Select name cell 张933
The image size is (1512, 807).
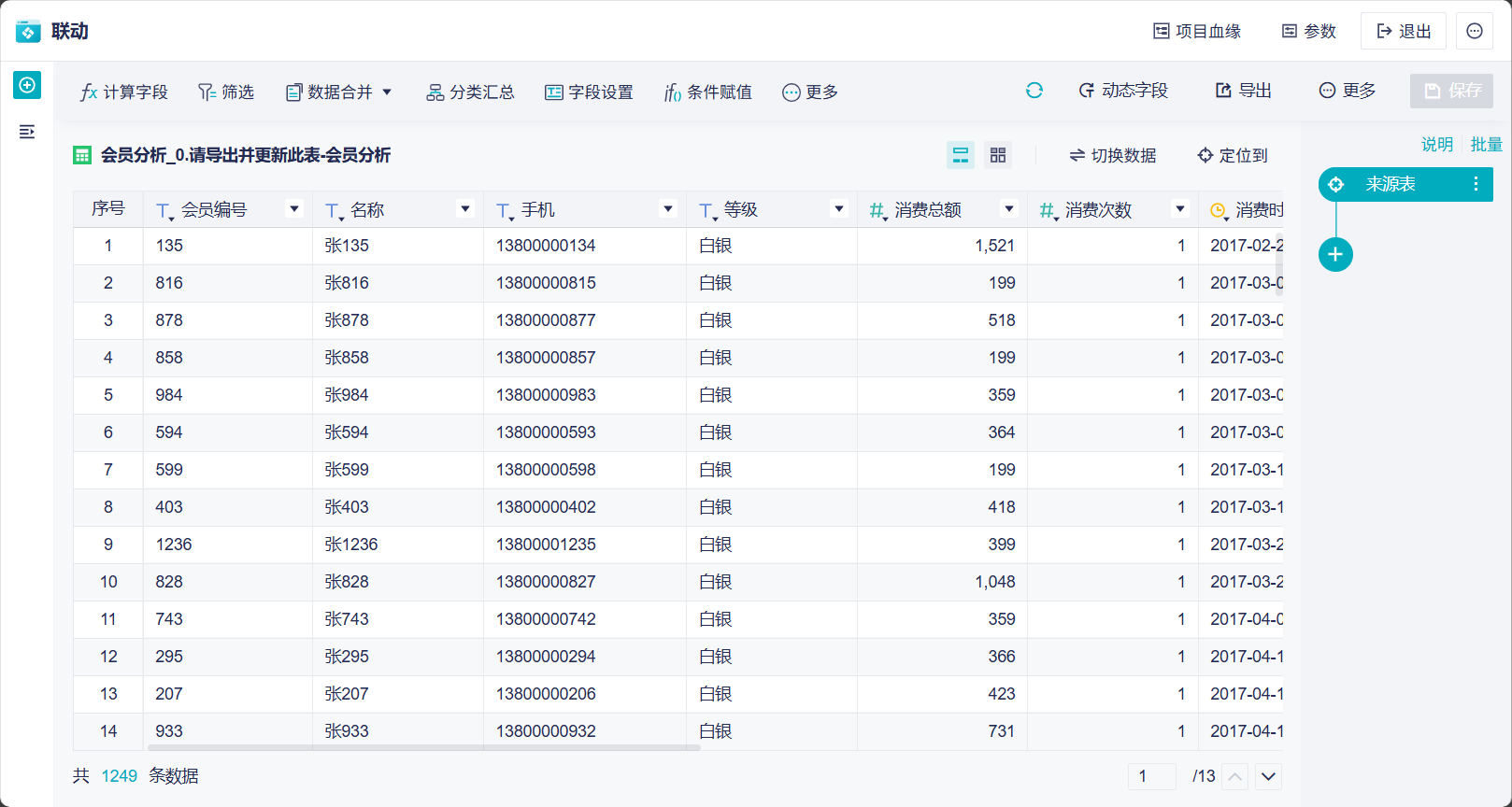398,731
